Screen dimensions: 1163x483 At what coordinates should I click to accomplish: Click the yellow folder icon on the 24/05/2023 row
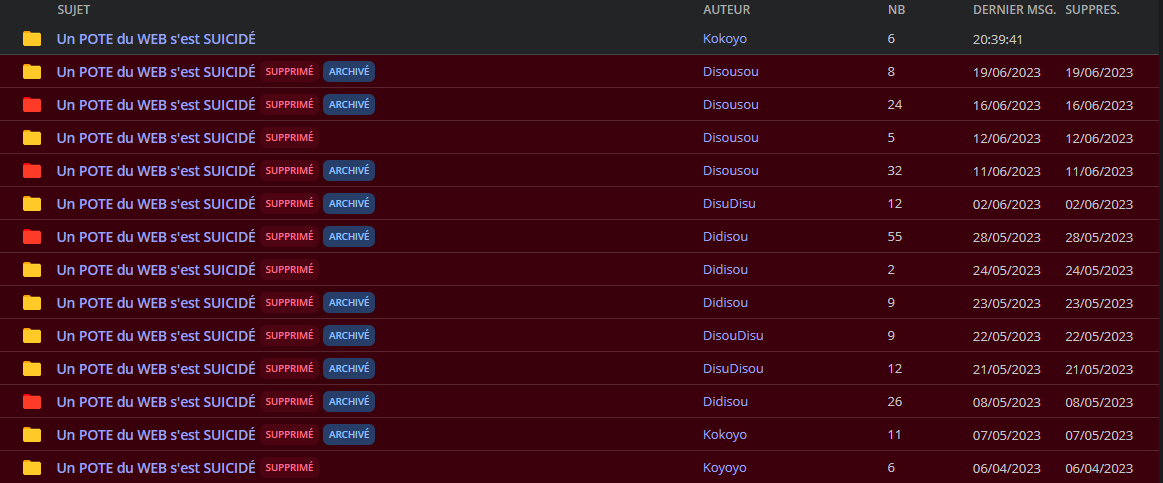[x=32, y=270]
